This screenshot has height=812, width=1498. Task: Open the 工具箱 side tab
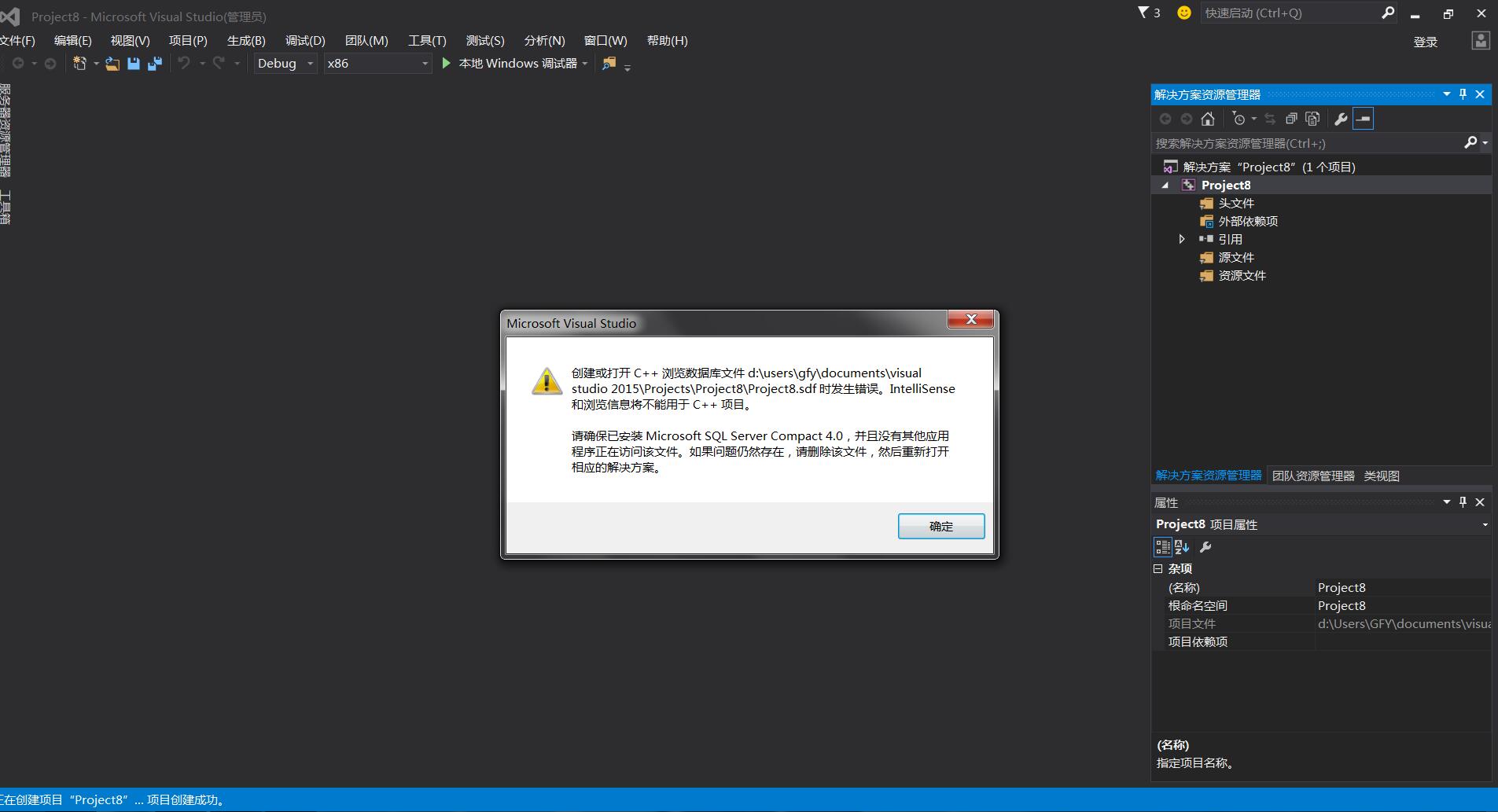click(x=6, y=208)
